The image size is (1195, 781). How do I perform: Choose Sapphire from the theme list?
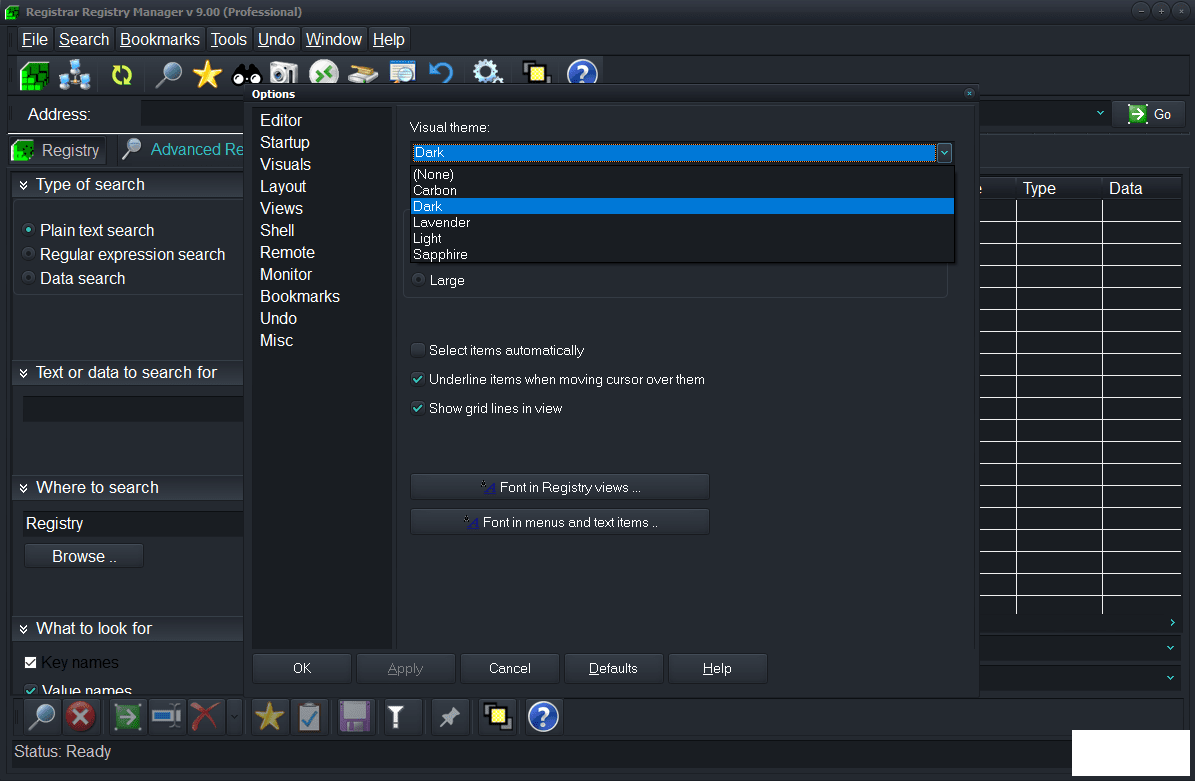click(x=682, y=254)
